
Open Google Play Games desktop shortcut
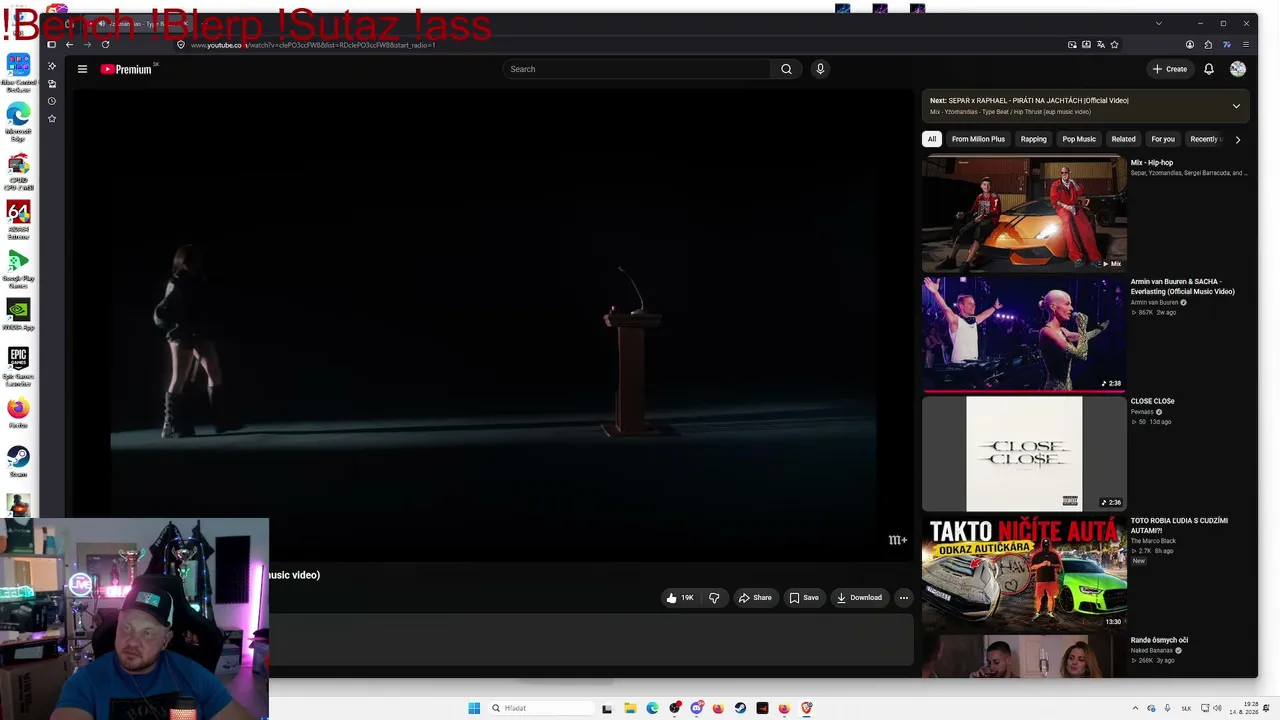coord(18,268)
